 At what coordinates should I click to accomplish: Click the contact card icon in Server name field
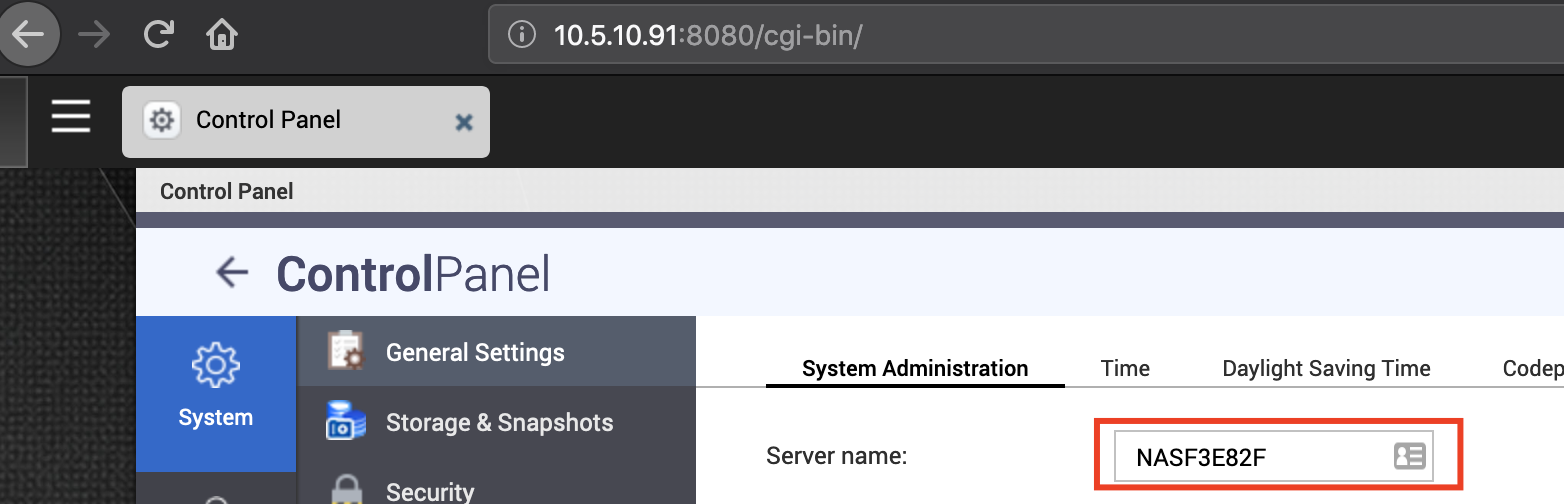tap(1409, 457)
